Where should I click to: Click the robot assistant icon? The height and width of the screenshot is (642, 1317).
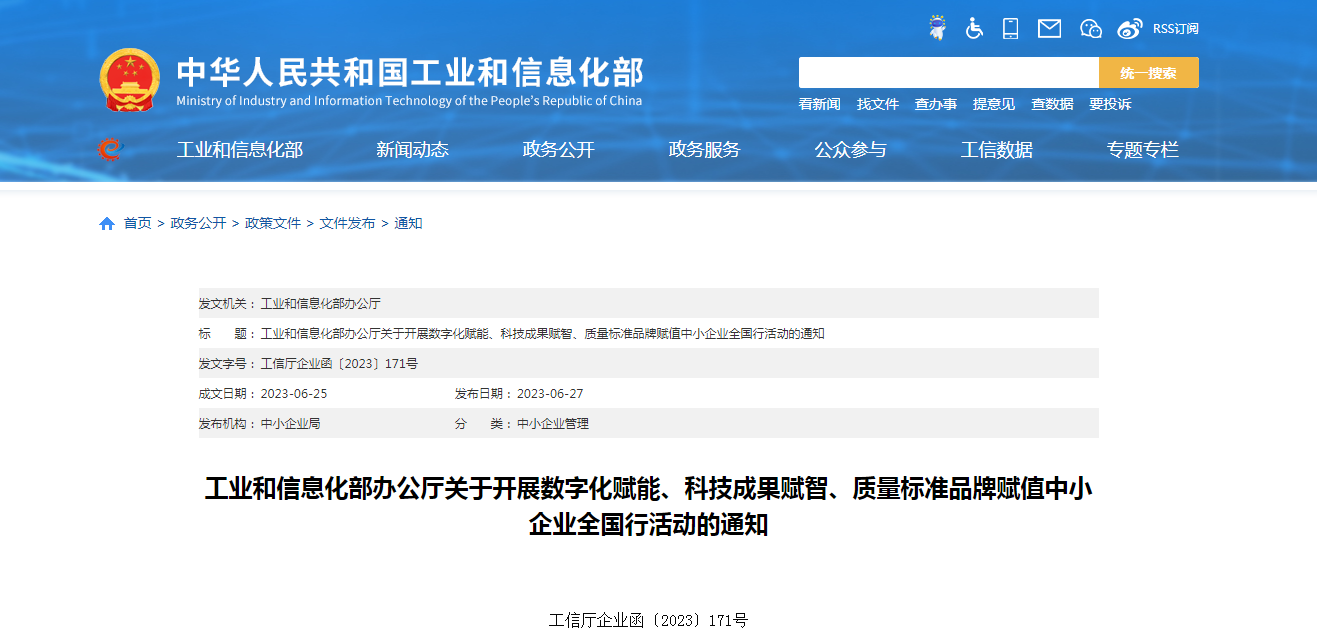[x=937, y=28]
